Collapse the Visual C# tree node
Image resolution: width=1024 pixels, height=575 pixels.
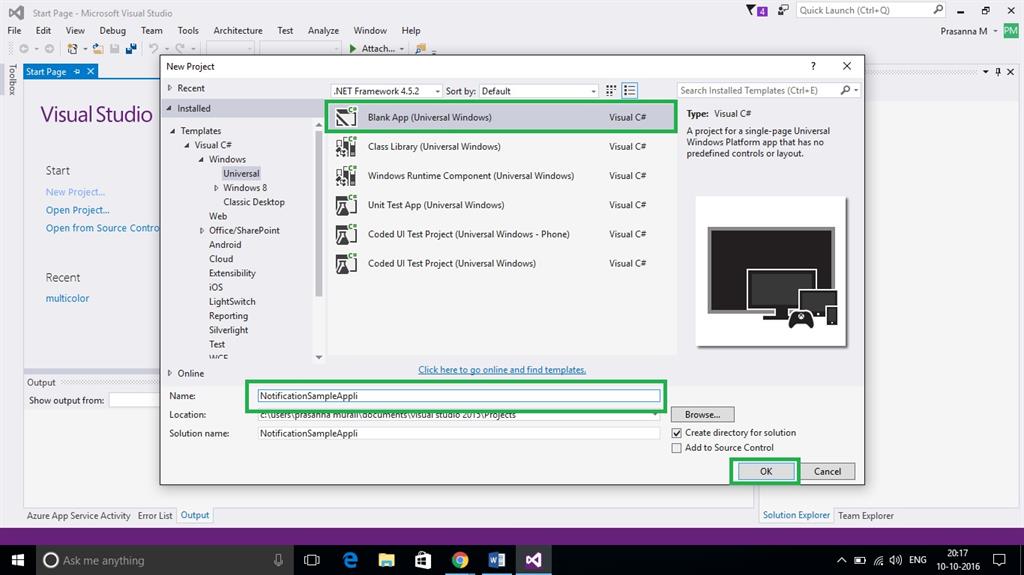[187, 145]
